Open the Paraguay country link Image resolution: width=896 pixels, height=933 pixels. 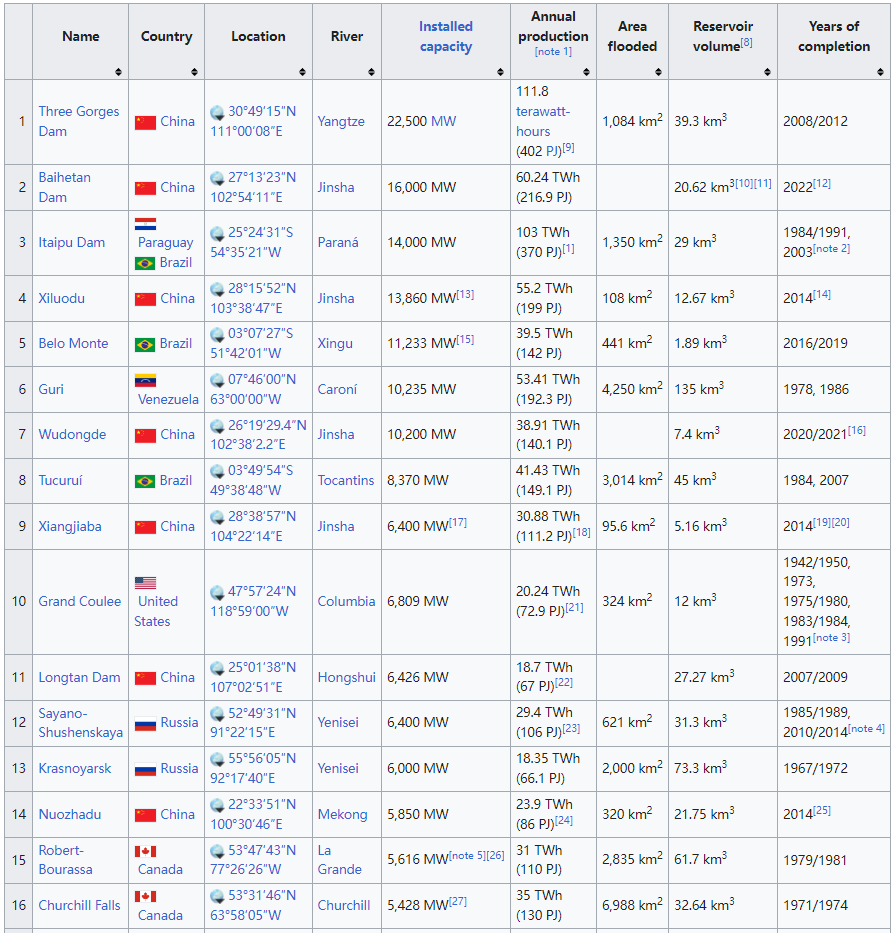pos(165,243)
